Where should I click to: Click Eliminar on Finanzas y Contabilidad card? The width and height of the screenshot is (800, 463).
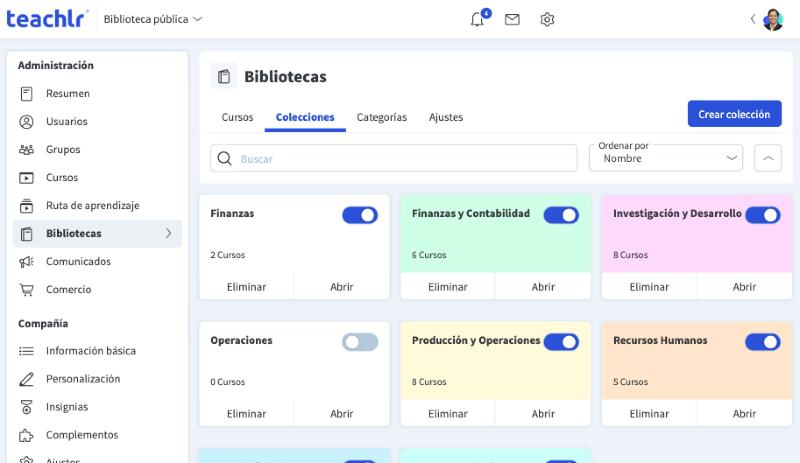[447, 287]
